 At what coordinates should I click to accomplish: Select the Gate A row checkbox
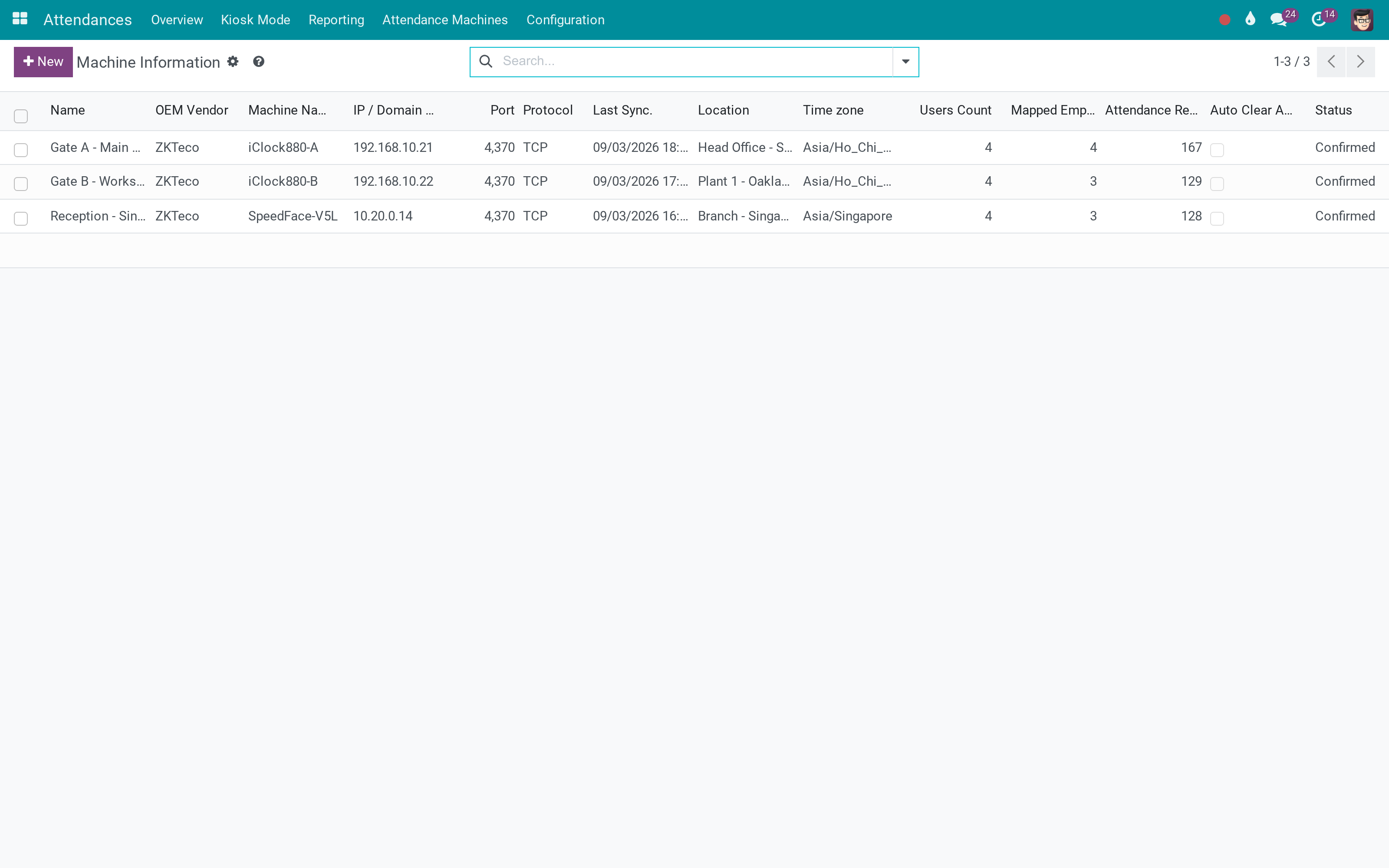[x=21, y=150]
